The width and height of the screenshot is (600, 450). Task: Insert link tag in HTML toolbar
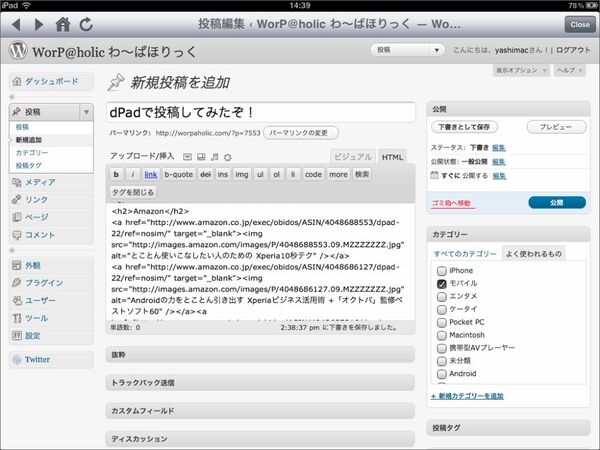pyautogui.click(x=151, y=174)
